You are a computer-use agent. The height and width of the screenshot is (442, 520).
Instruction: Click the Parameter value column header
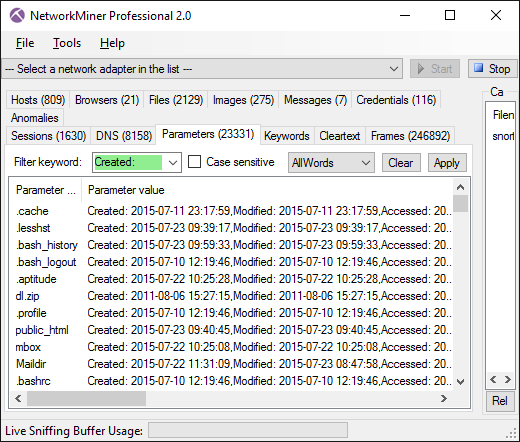[267, 190]
